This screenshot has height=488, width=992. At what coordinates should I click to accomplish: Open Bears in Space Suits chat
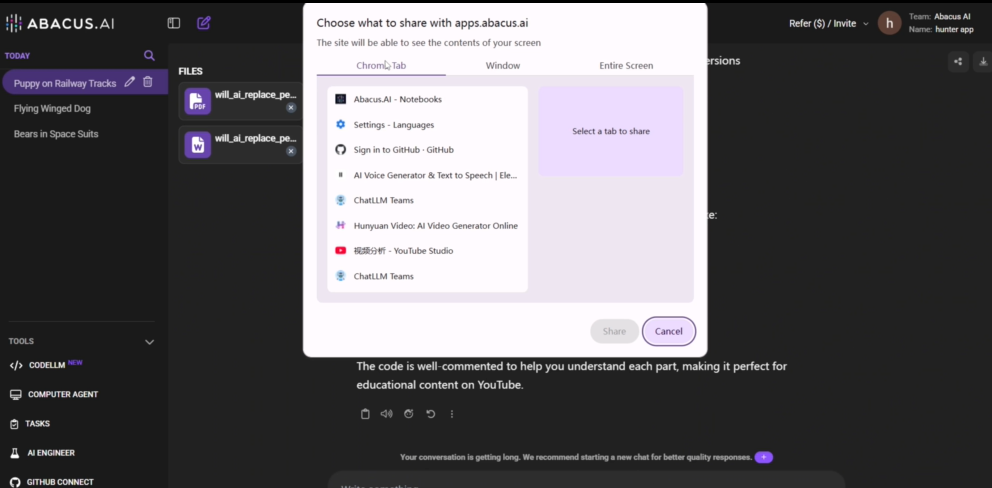coord(56,134)
